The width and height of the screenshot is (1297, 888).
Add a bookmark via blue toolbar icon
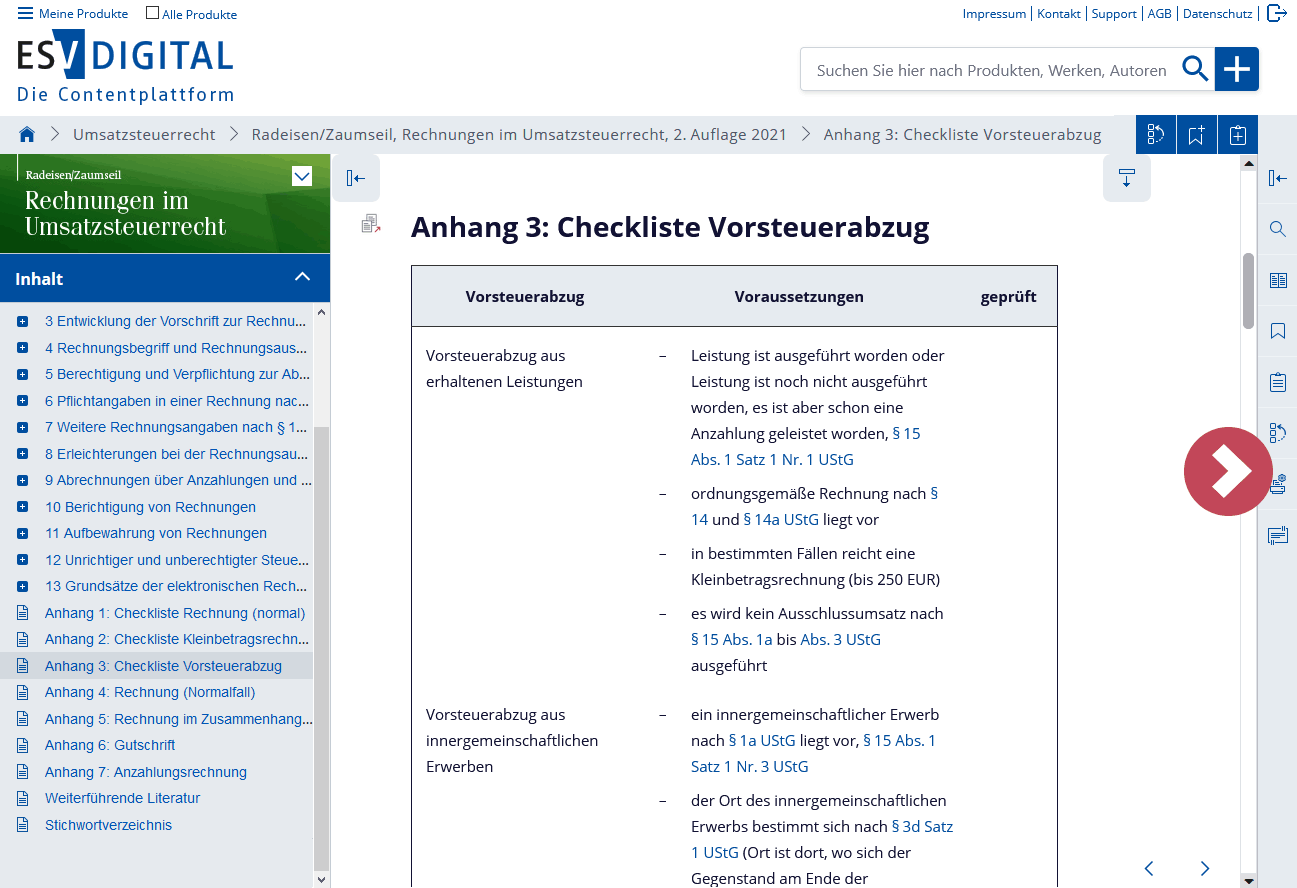[x=1197, y=135]
